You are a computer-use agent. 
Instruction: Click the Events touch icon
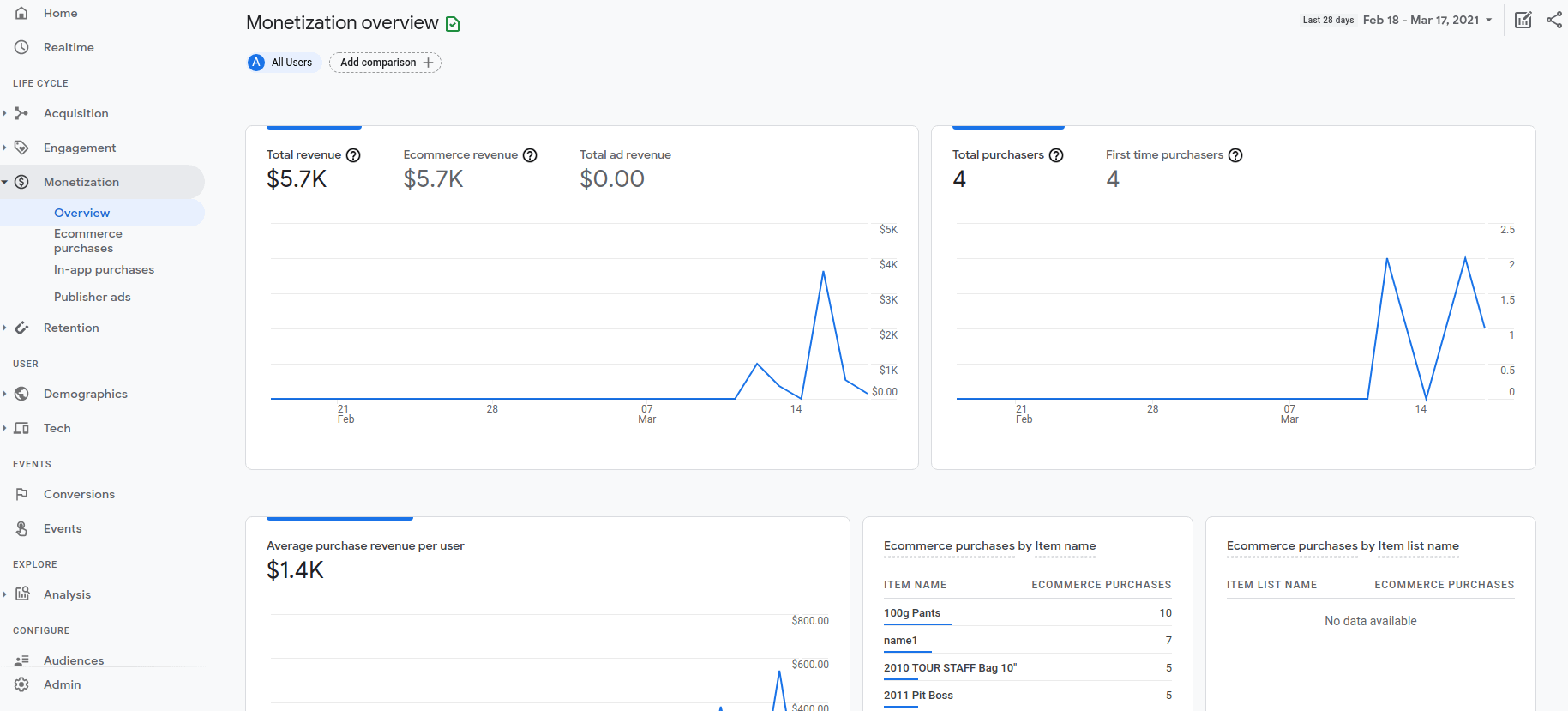pyautogui.click(x=21, y=528)
